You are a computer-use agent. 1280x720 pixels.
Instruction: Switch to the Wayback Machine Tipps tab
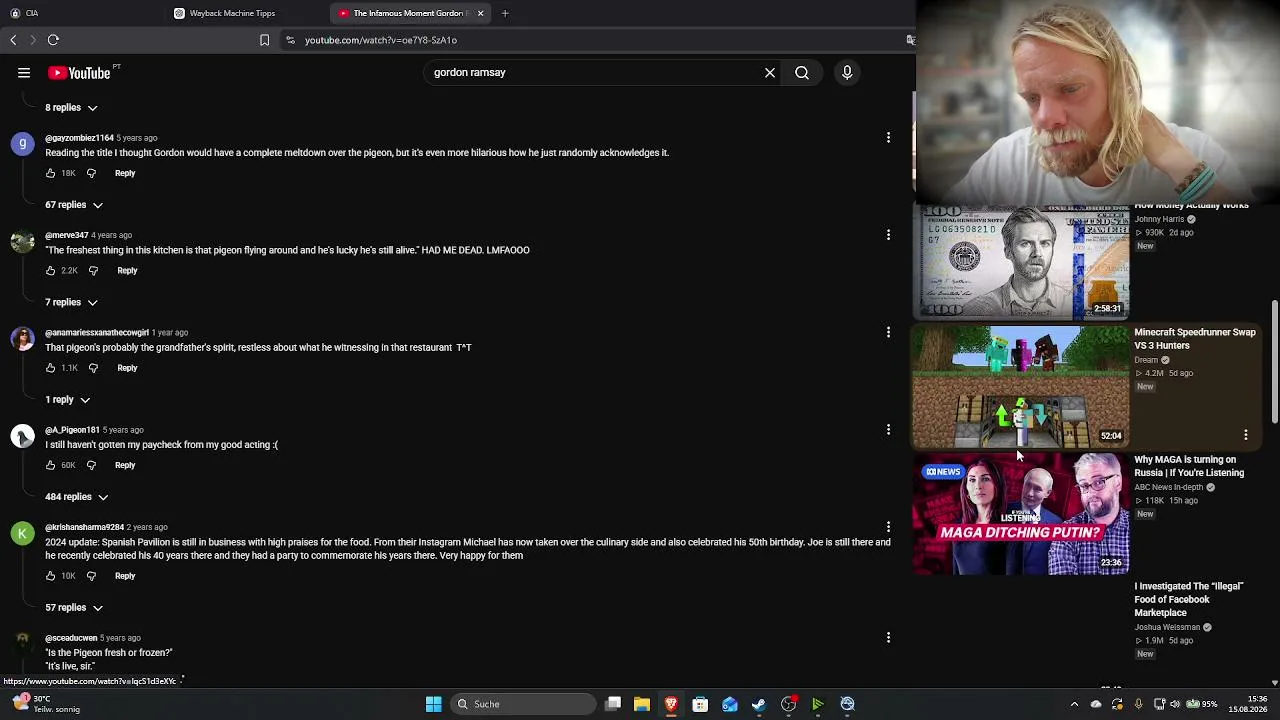[246, 13]
